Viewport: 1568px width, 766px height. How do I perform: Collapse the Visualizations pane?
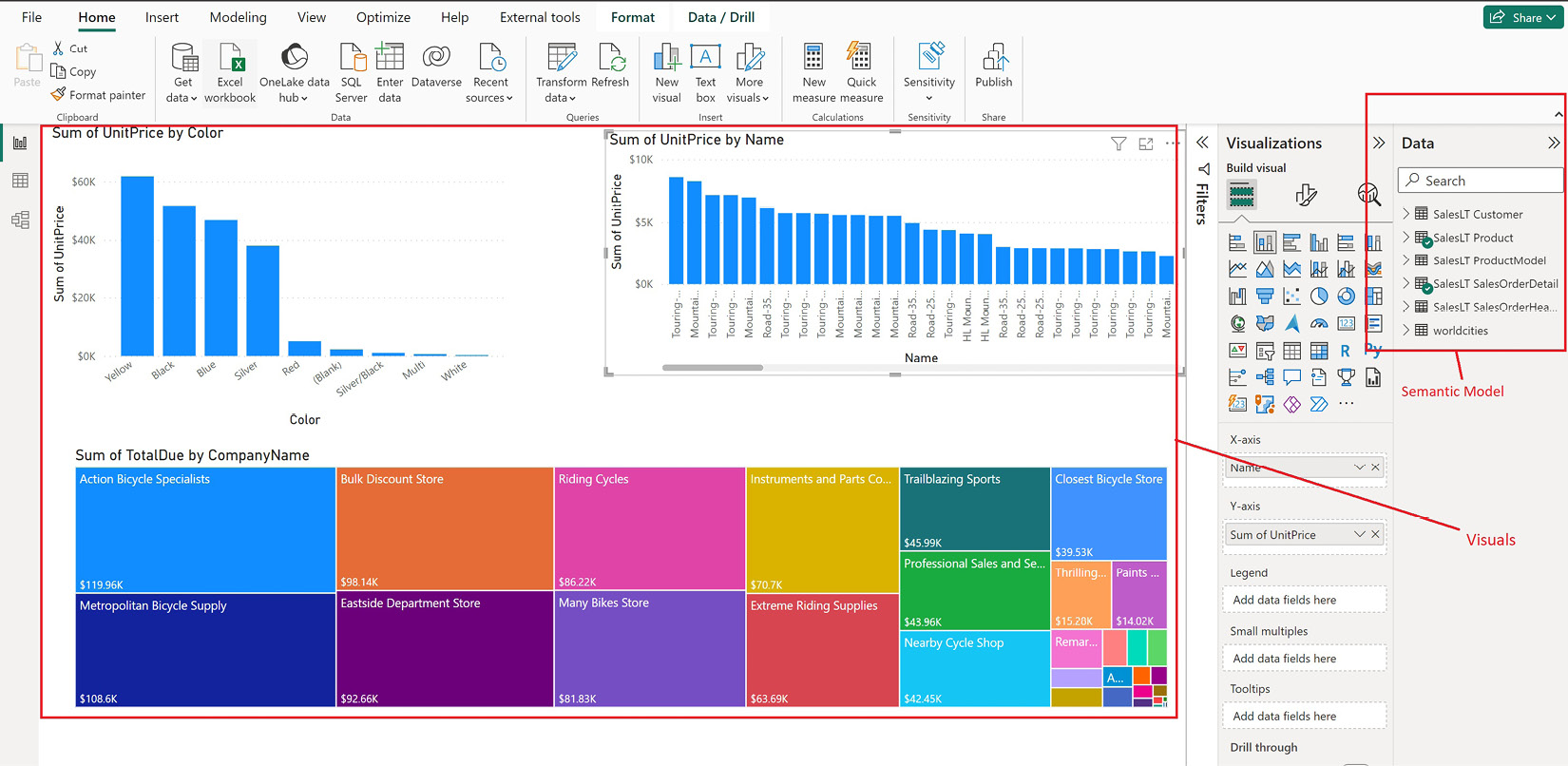tap(1379, 144)
